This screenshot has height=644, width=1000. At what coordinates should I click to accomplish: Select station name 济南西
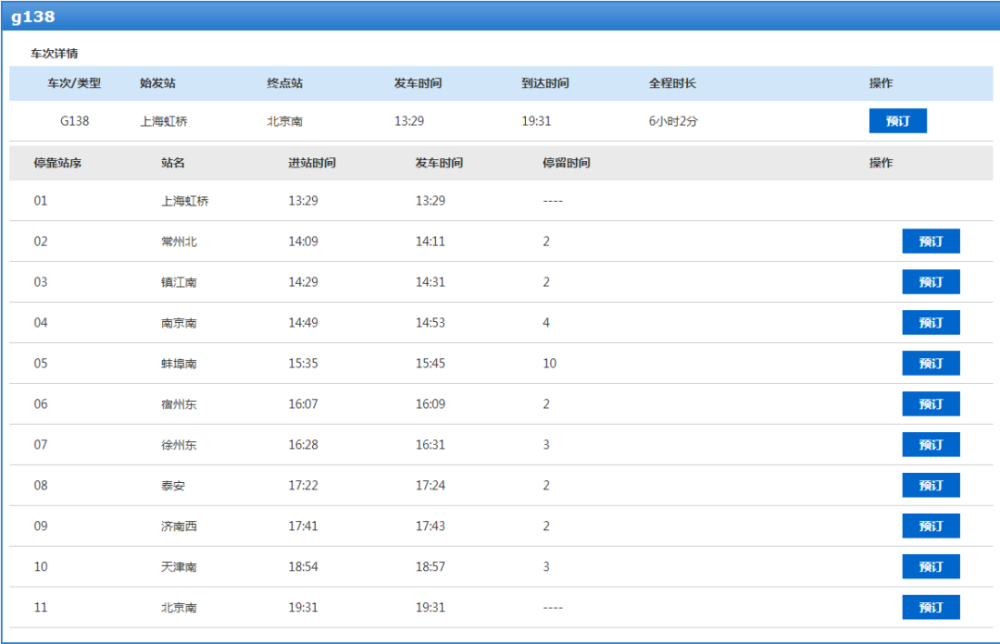(x=179, y=526)
